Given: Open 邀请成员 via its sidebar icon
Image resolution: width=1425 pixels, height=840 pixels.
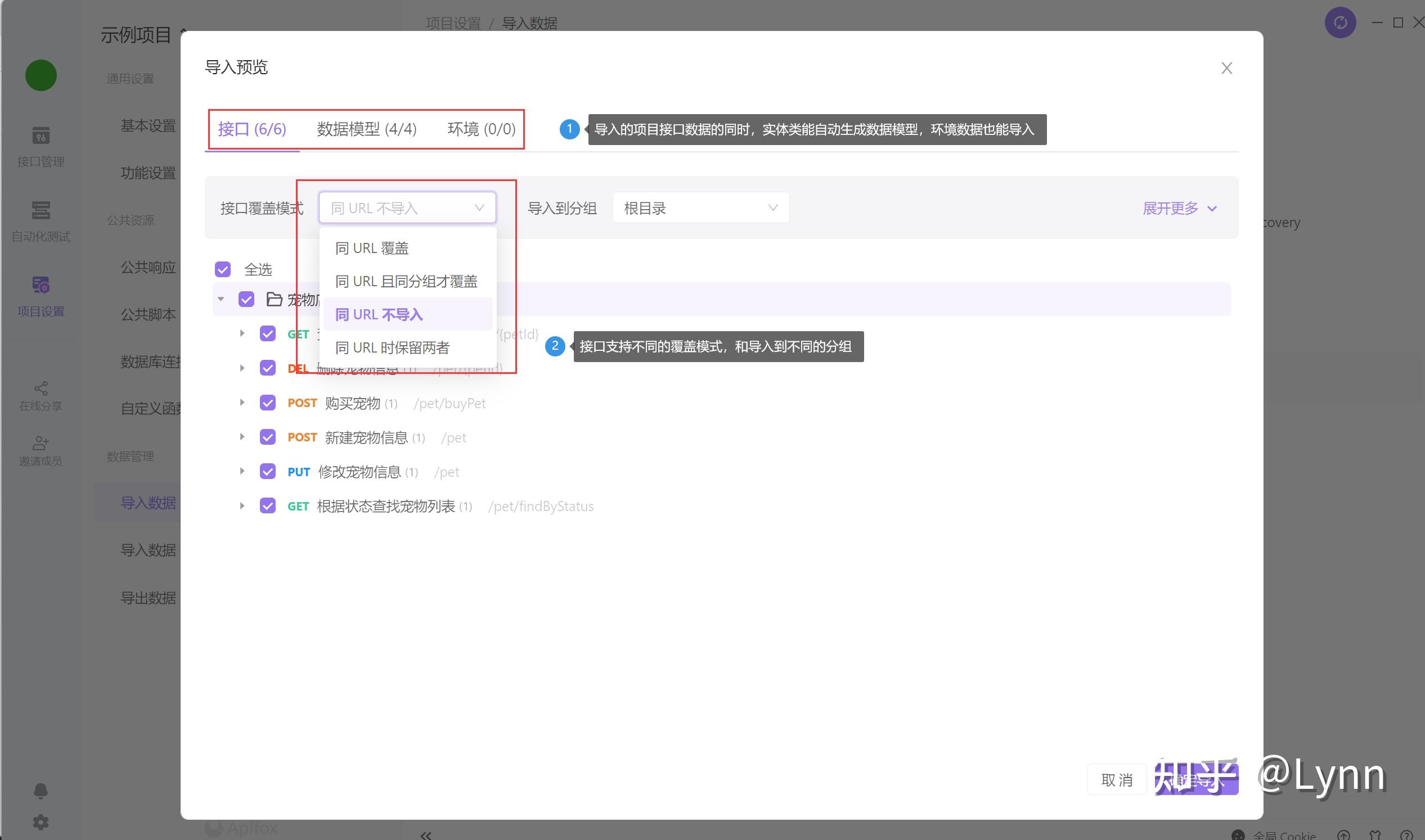Looking at the screenshot, I should tap(40, 449).
